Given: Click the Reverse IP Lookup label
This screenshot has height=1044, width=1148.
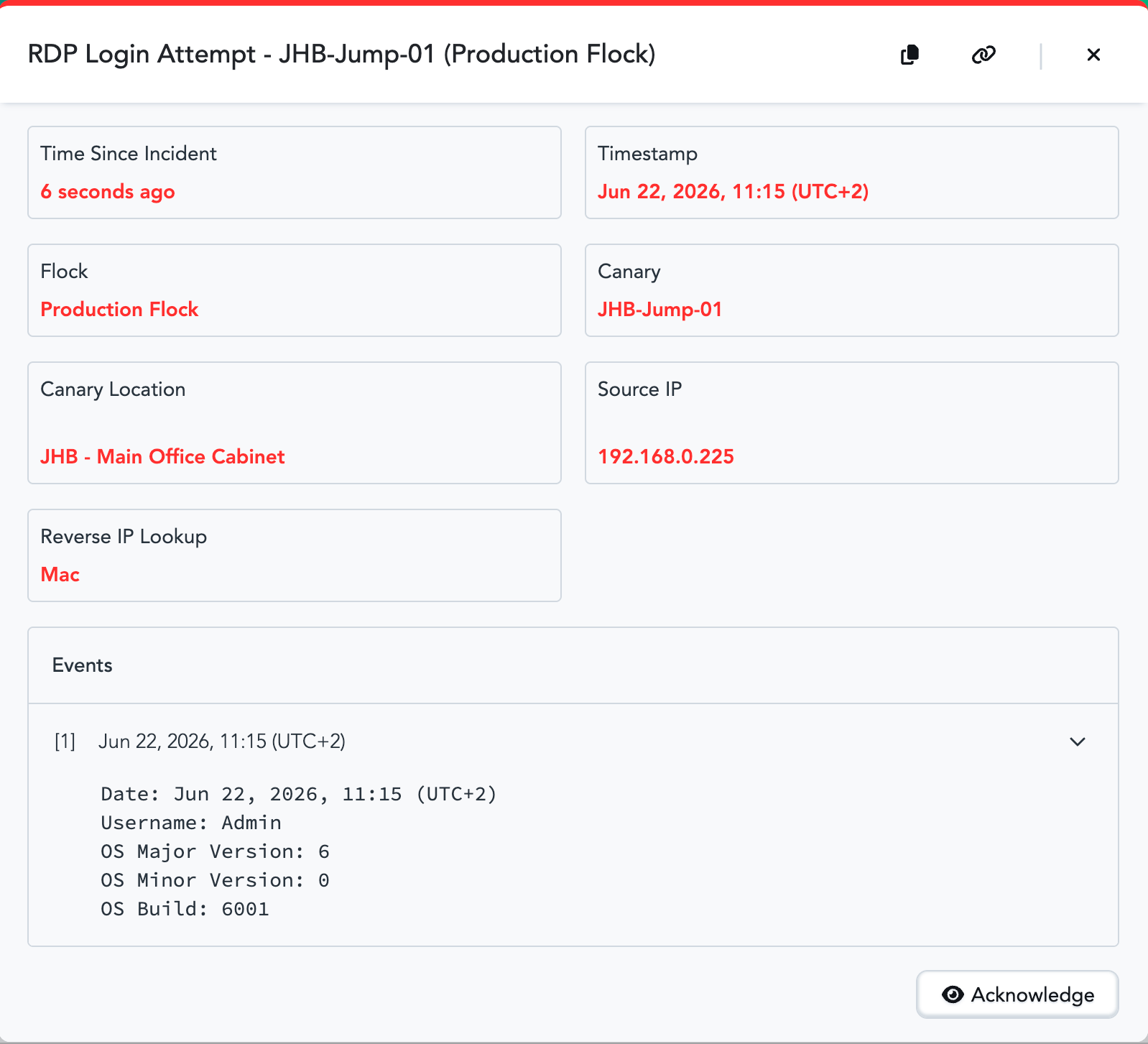Looking at the screenshot, I should pos(124,537).
